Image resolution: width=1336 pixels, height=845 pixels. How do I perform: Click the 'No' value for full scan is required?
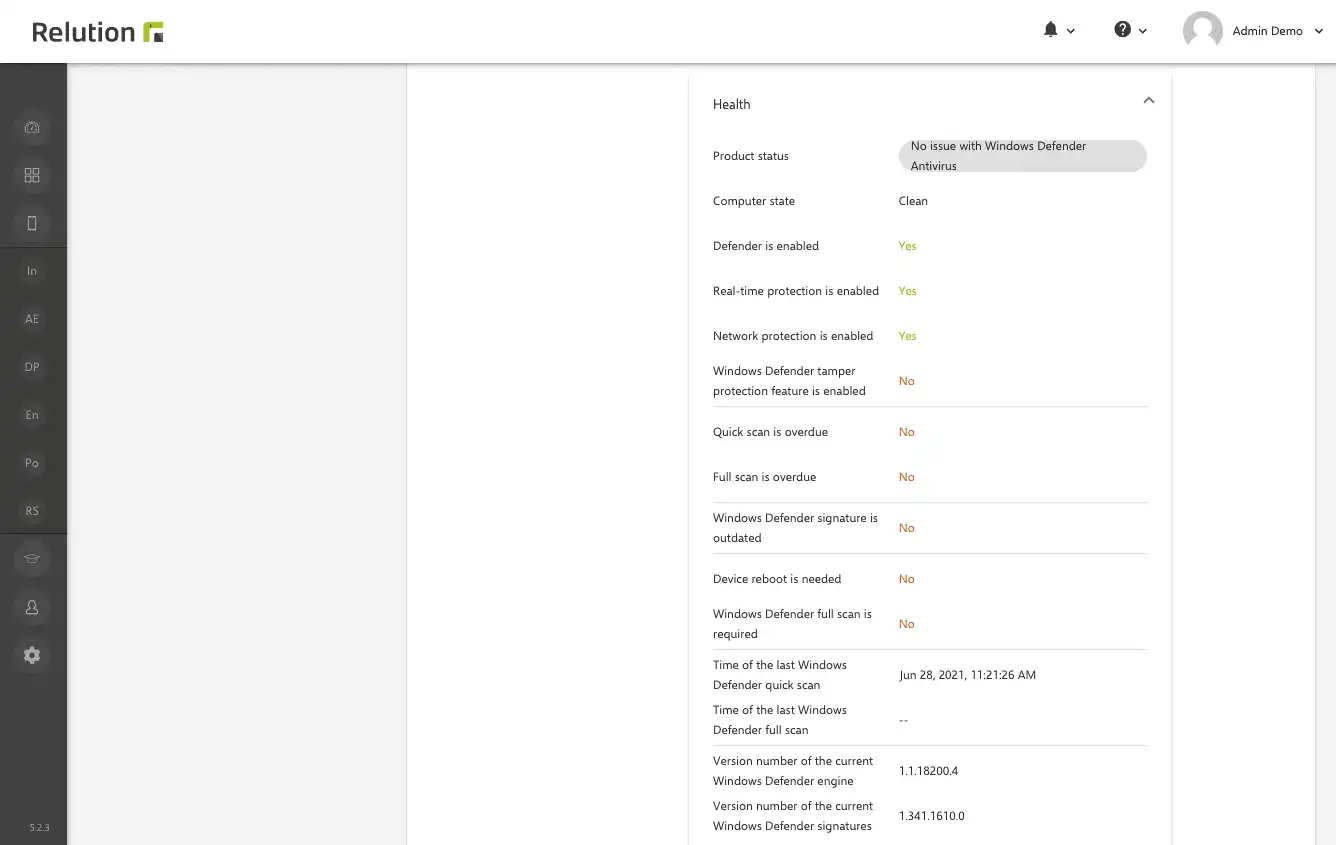click(x=906, y=624)
